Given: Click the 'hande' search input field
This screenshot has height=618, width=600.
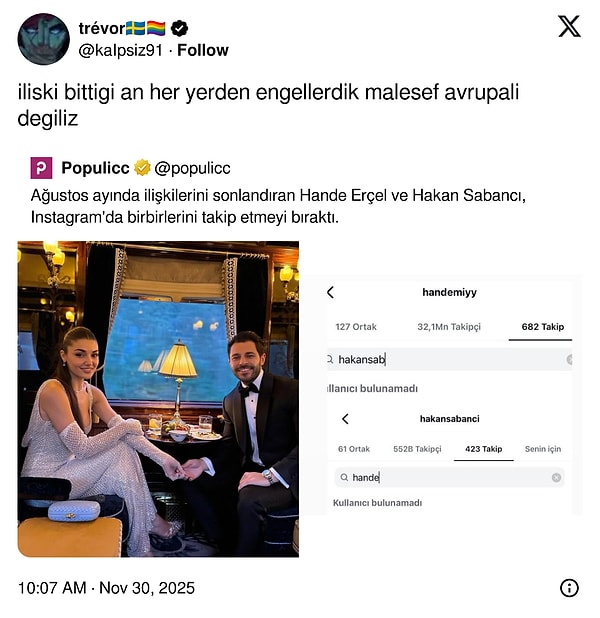Looking at the screenshot, I should coord(449,477).
